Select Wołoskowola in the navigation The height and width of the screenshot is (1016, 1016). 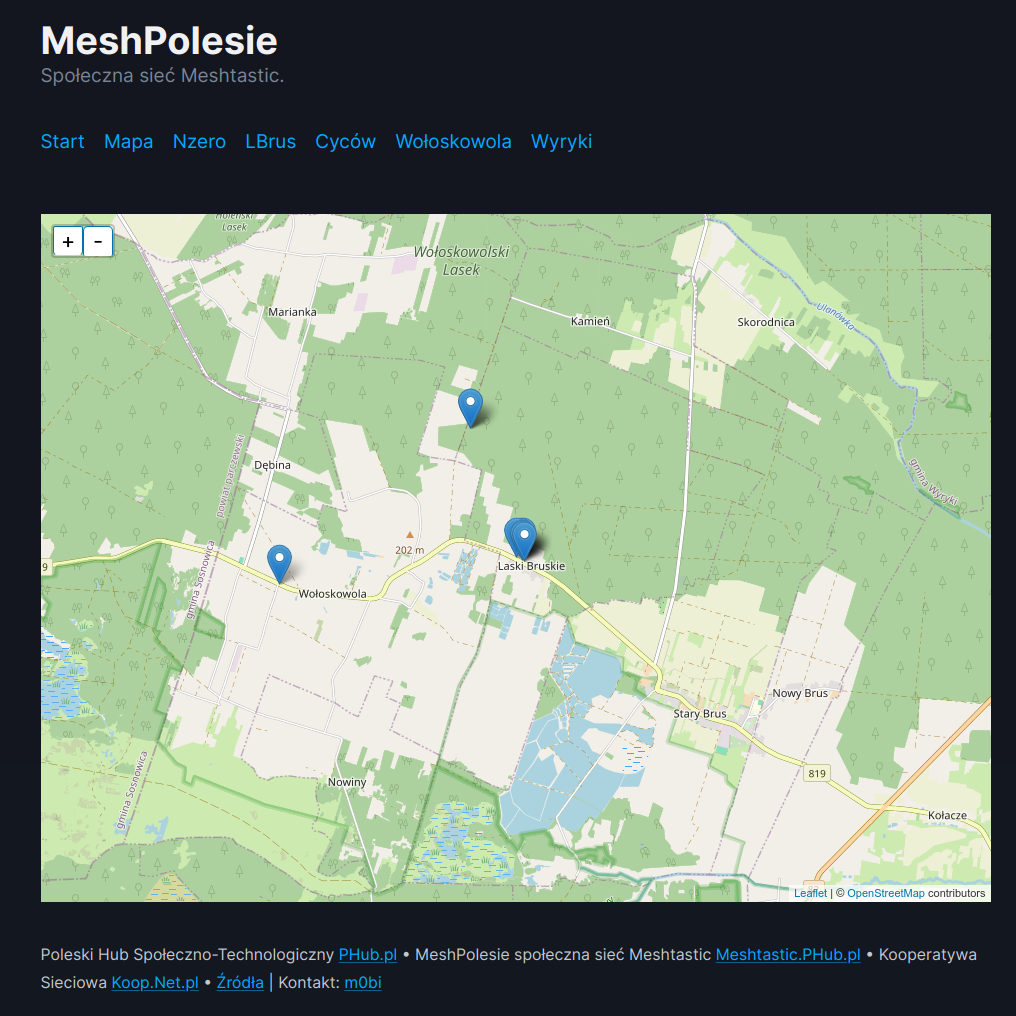(453, 141)
